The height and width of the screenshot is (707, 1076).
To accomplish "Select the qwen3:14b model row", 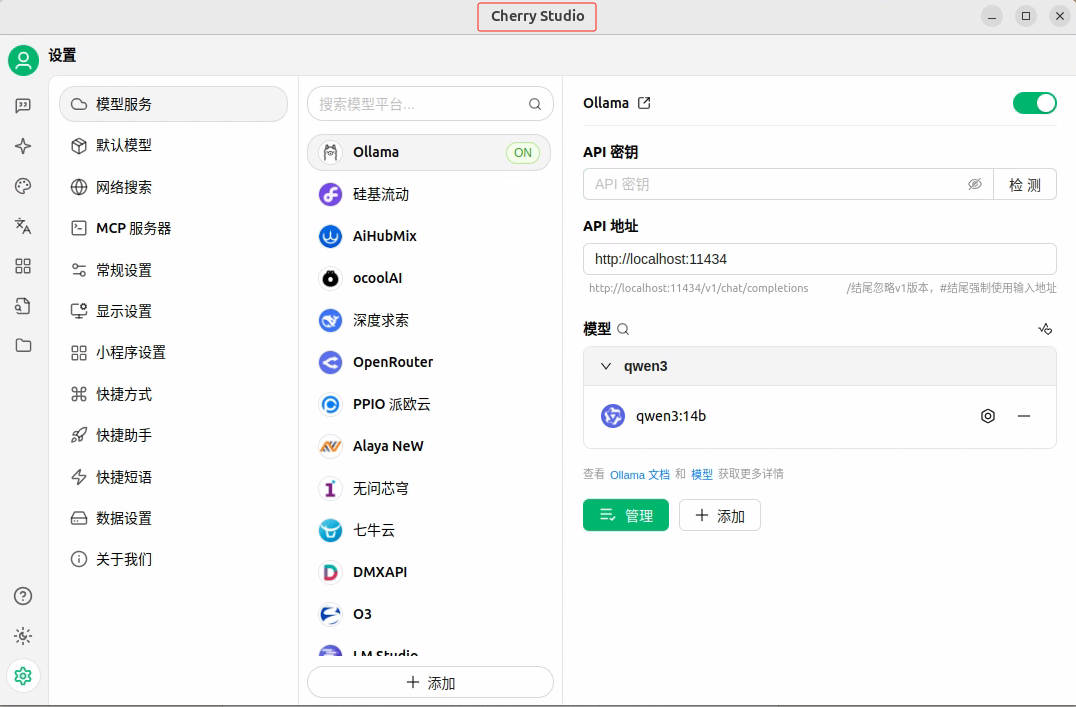I will [x=820, y=416].
